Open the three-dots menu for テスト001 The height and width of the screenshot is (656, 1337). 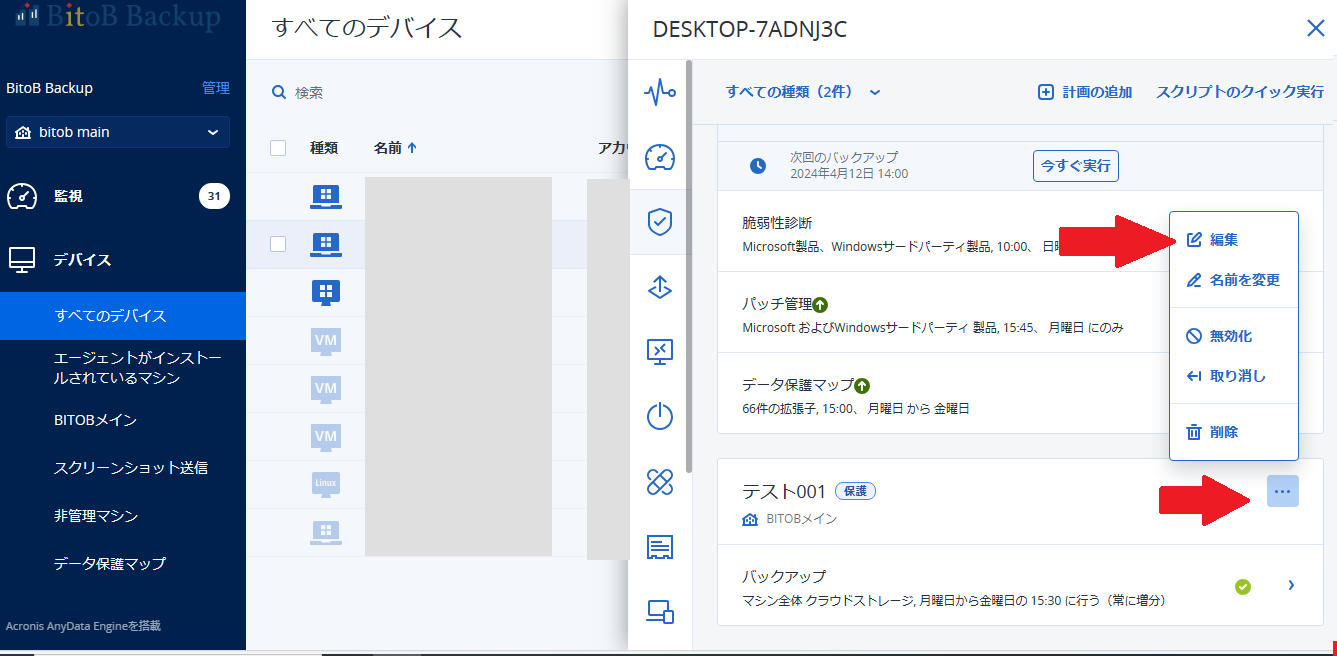[1283, 491]
